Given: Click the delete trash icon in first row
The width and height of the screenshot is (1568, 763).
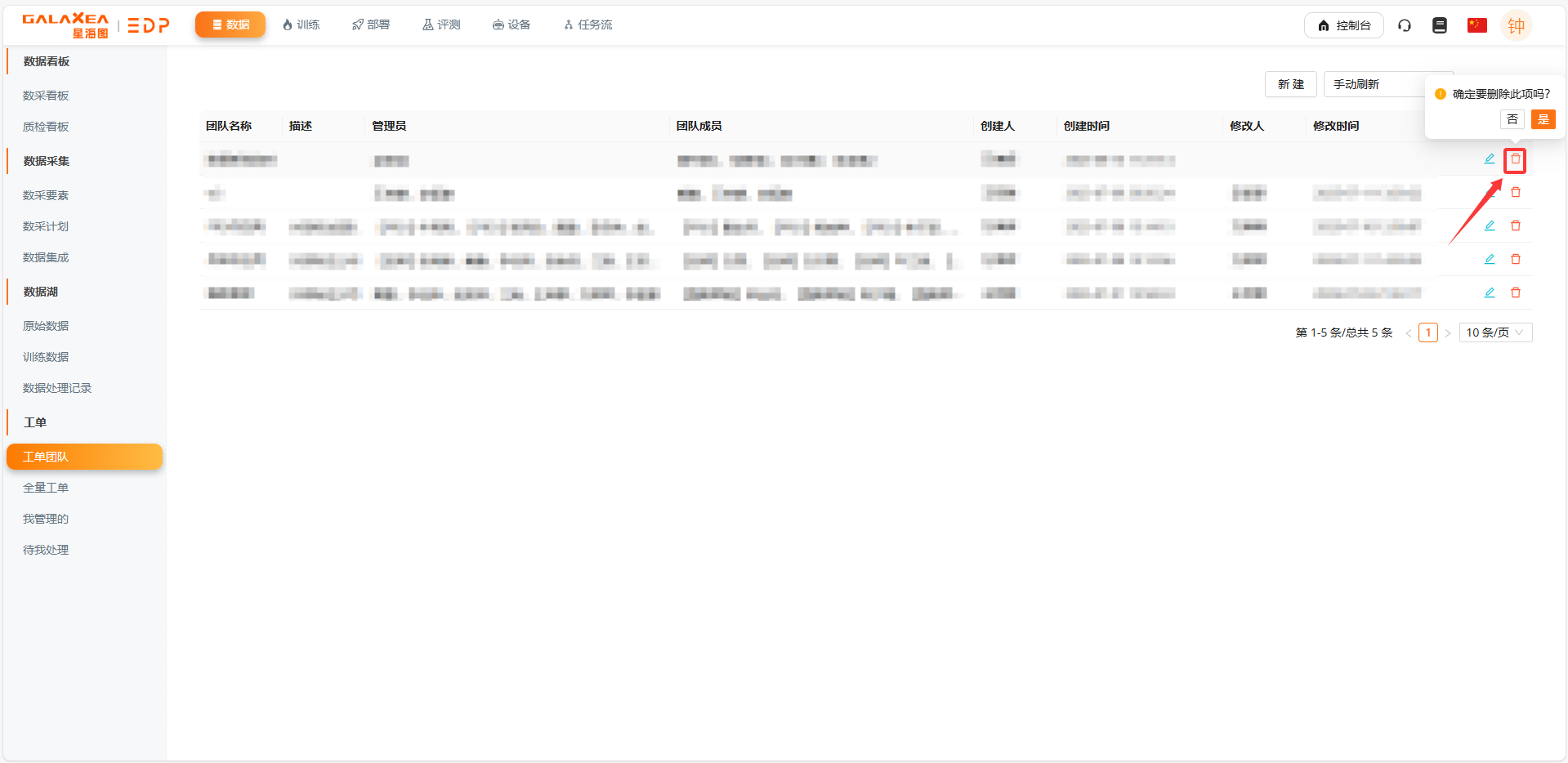Looking at the screenshot, I should pos(1515,159).
